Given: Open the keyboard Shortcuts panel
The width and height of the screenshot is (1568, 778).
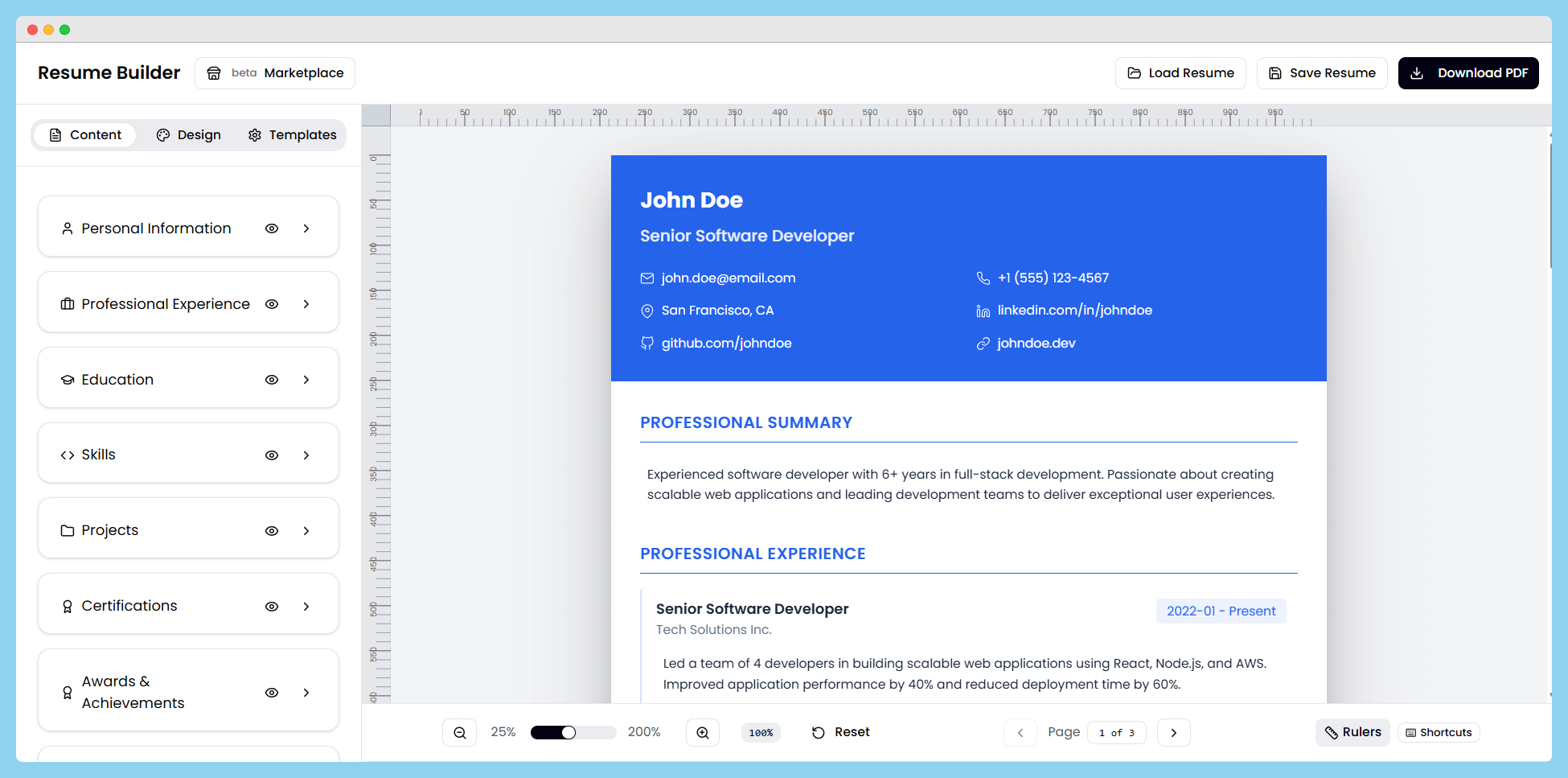Looking at the screenshot, I should pos(1438,732).
